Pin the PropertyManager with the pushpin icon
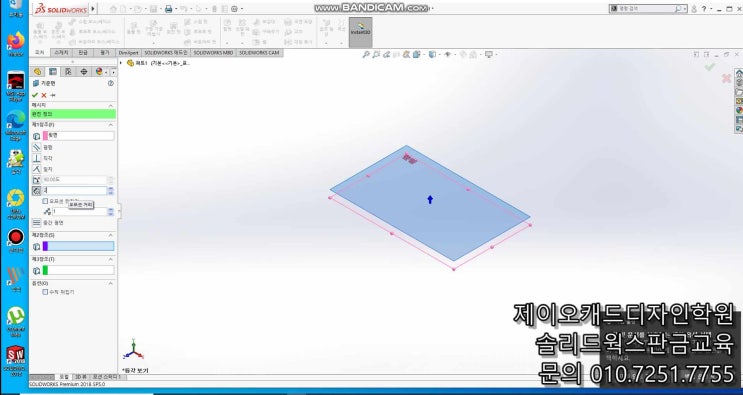Screen dimensions: 743x395 [x=53, y=95]
